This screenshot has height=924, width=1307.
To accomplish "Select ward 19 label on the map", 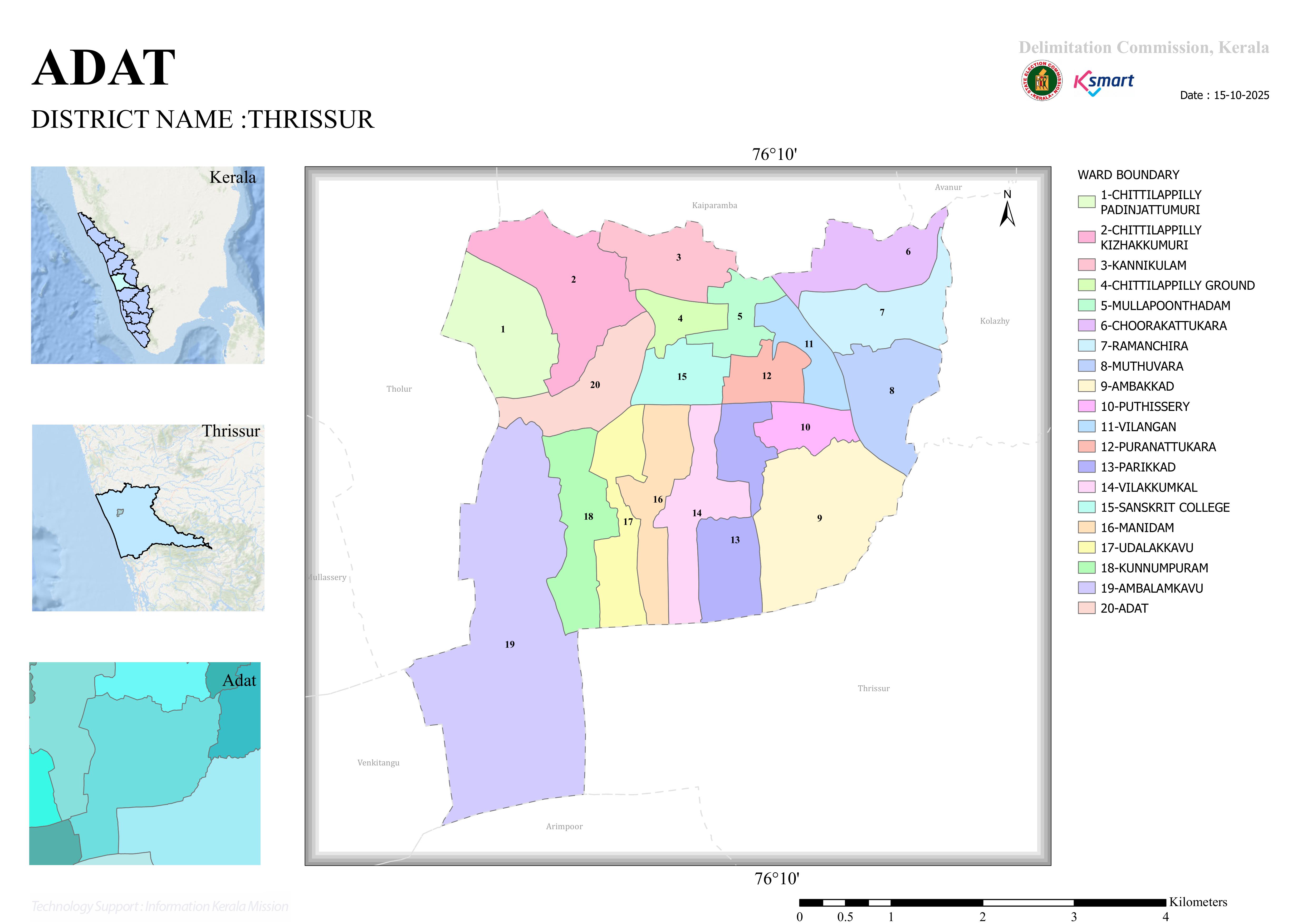I will [510, 645].
